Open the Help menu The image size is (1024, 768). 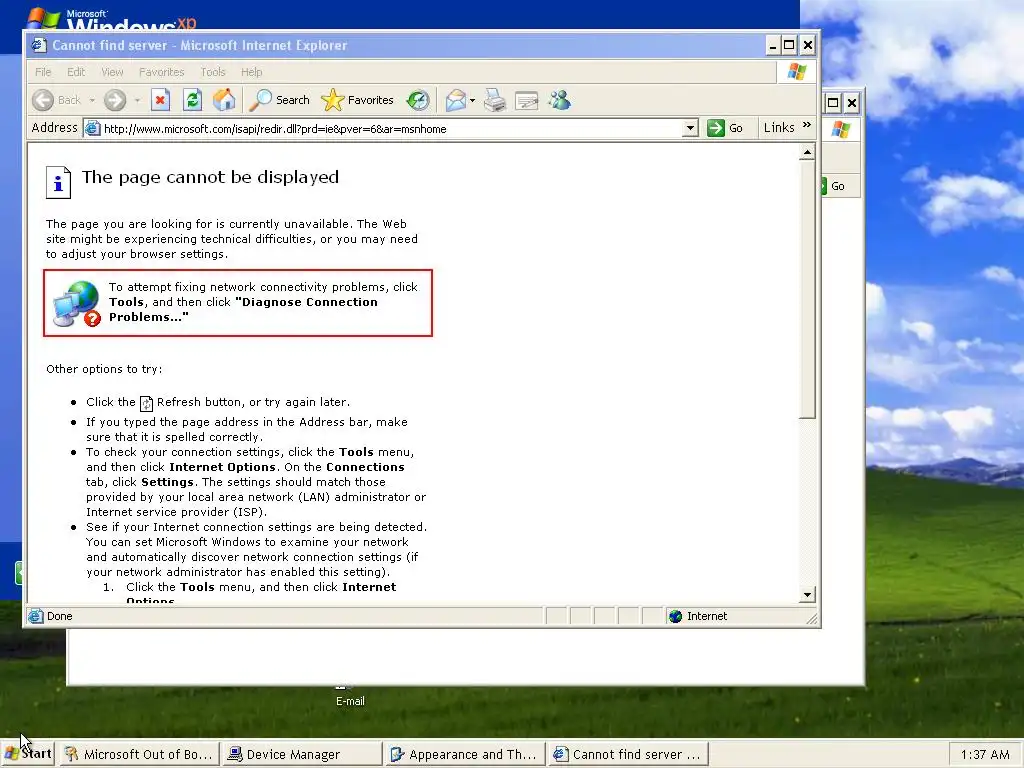[x=251, y=72]
